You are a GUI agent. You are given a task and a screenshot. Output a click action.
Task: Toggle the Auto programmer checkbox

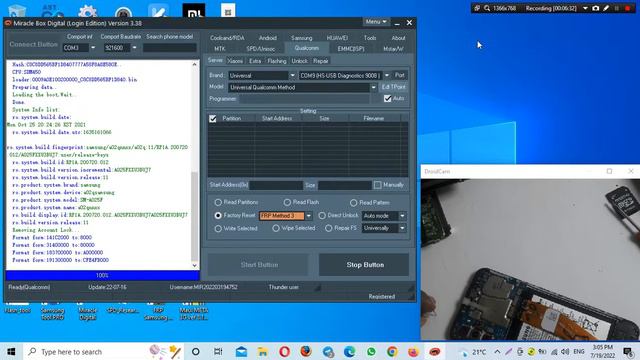[x=387, y=98]
